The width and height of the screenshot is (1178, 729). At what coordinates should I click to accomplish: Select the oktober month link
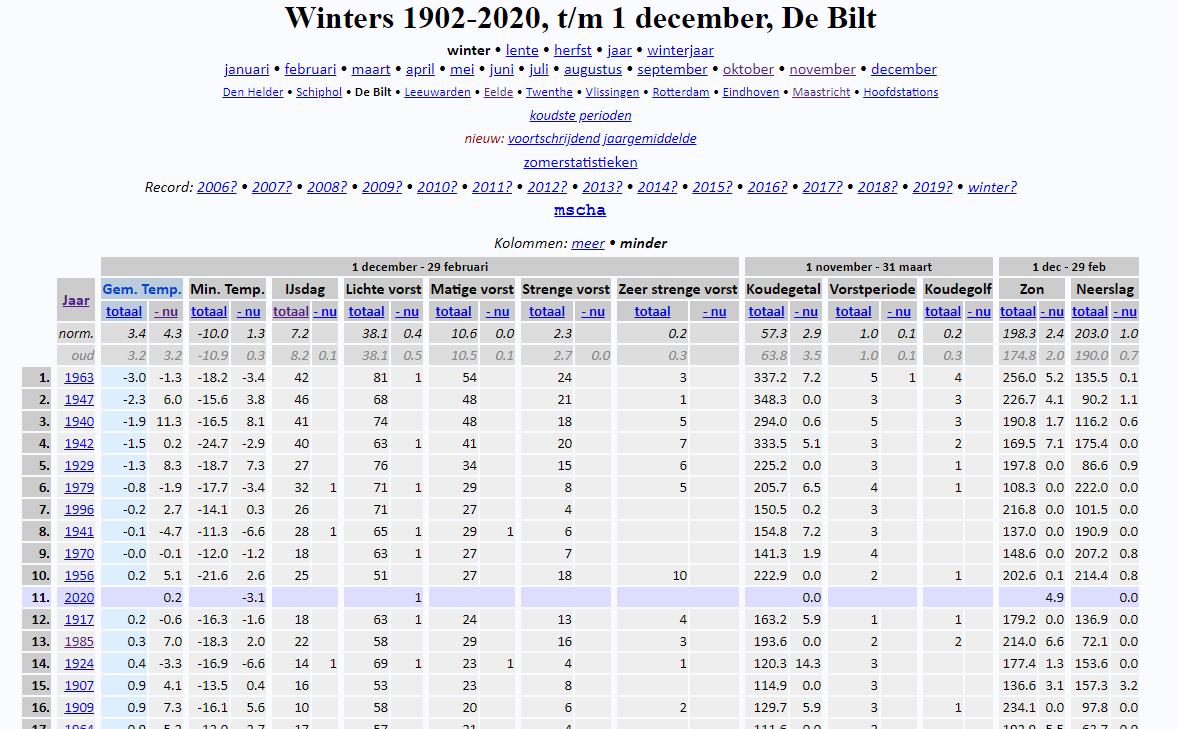click(x=748, y=69)
